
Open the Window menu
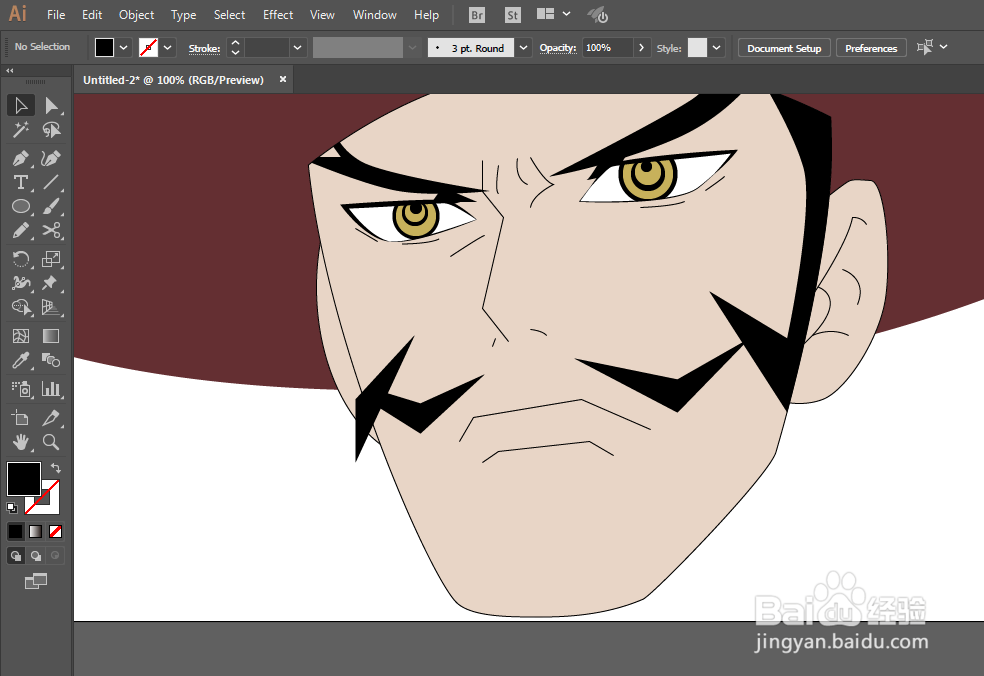click(375, 15)
